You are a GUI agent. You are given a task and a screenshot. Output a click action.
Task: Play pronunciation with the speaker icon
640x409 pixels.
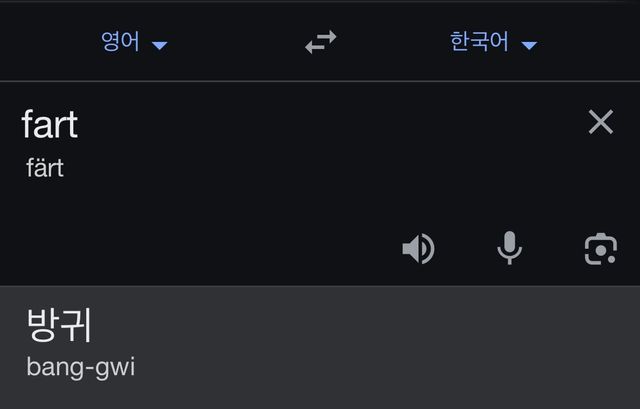tap(418, 248)
